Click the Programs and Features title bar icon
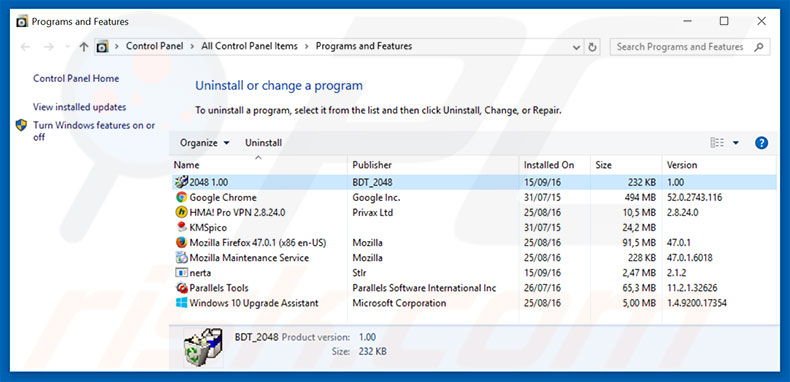The height and width of the screenshot is (382, 790). click(22, 22)
